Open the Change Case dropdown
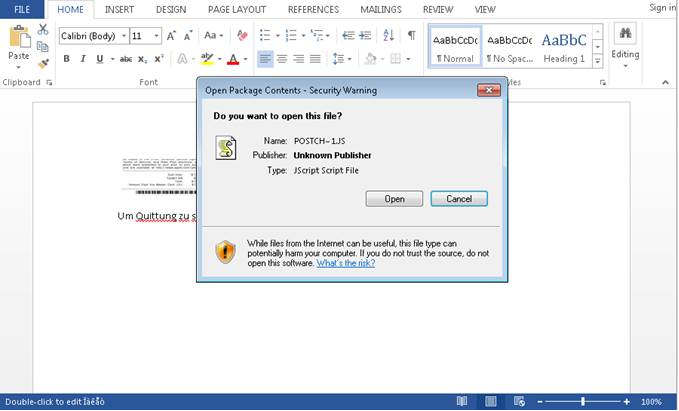This screenshot has width=679, height=411. [x=213, y=36]
